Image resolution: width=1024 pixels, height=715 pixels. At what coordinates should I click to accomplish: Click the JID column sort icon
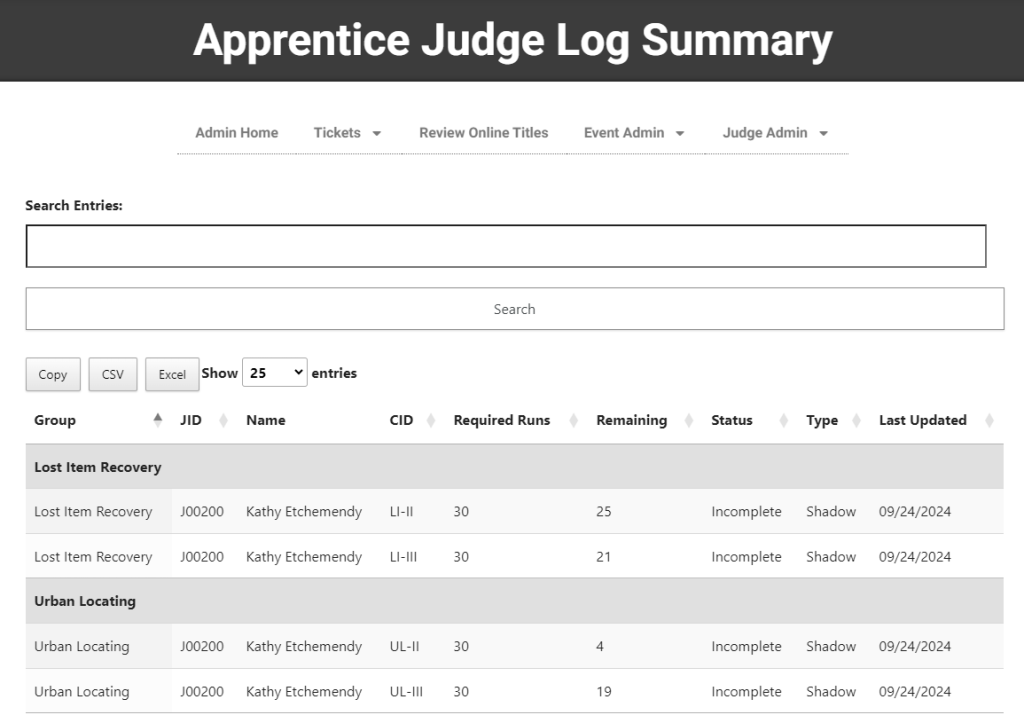click(224, 421)
